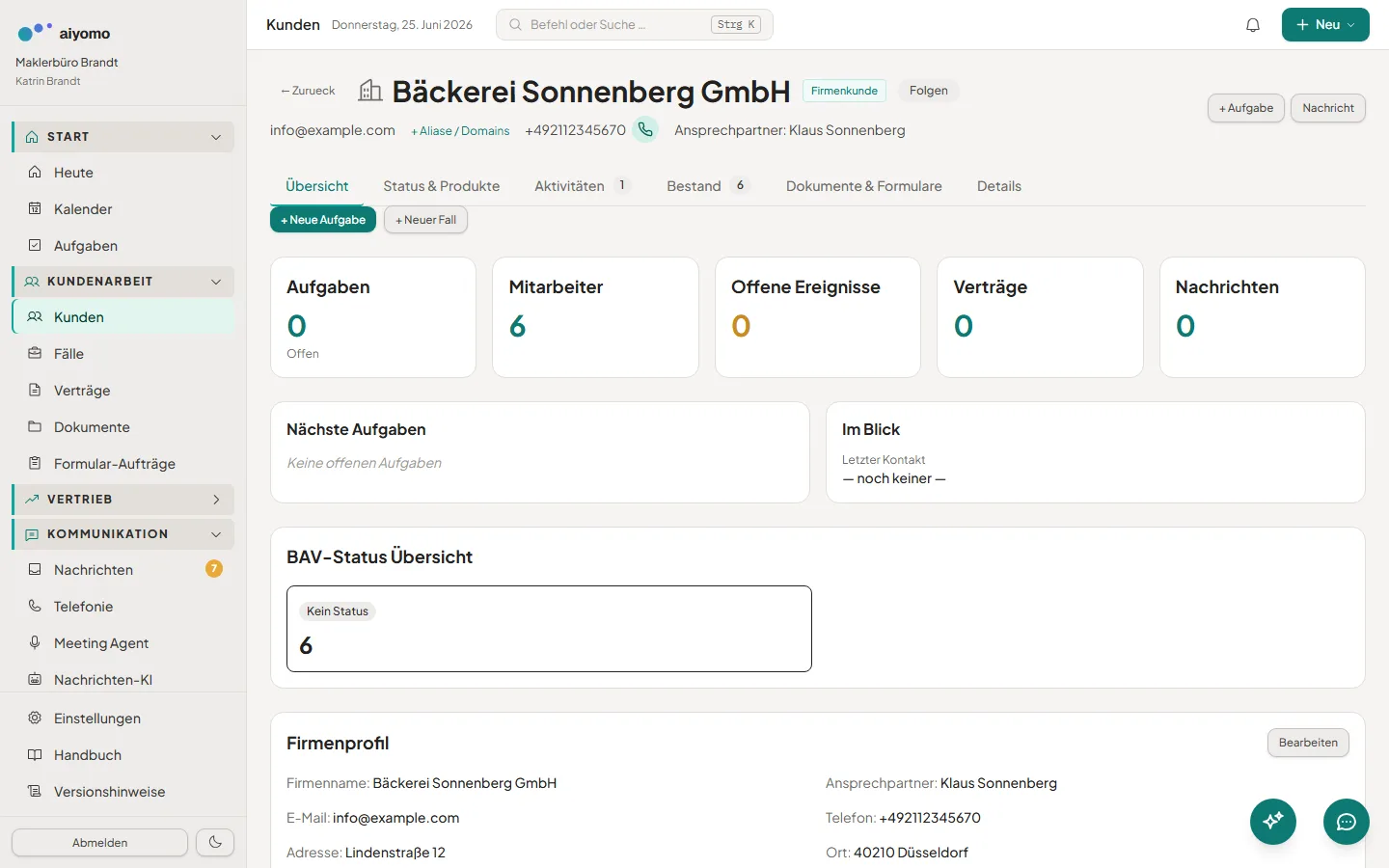Image resolution: width=1389 pixels, height=868 pixels.
Task: Click the Zurueck back link
Action: point(308,91)
